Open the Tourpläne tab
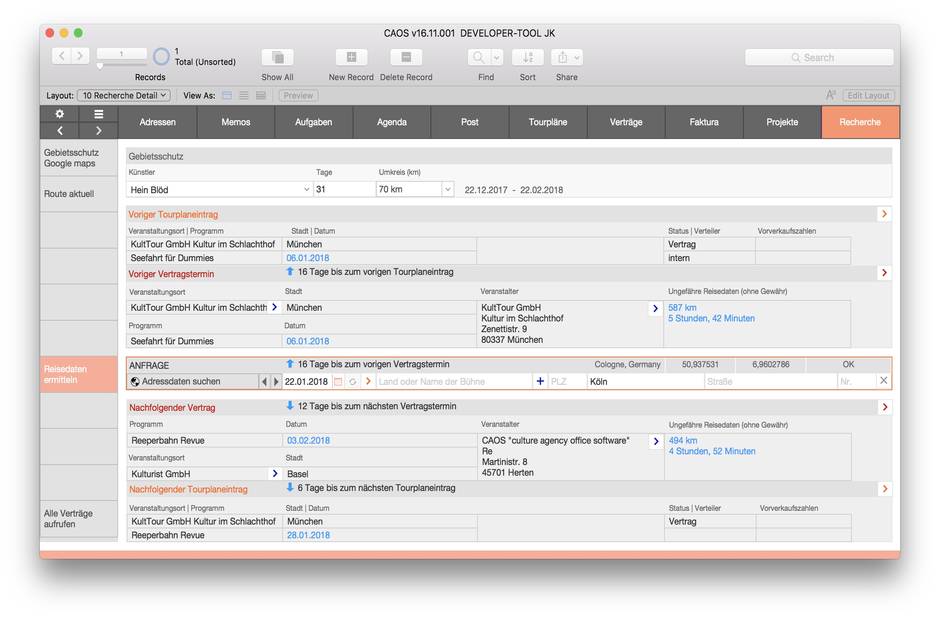This screenshot has height=620, width=940. click(548, 122)
